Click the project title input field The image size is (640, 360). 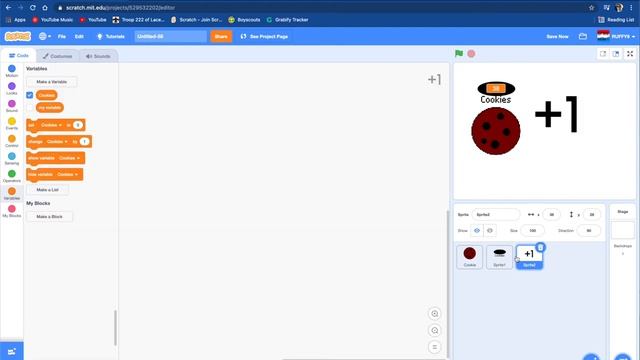(171, 36)
